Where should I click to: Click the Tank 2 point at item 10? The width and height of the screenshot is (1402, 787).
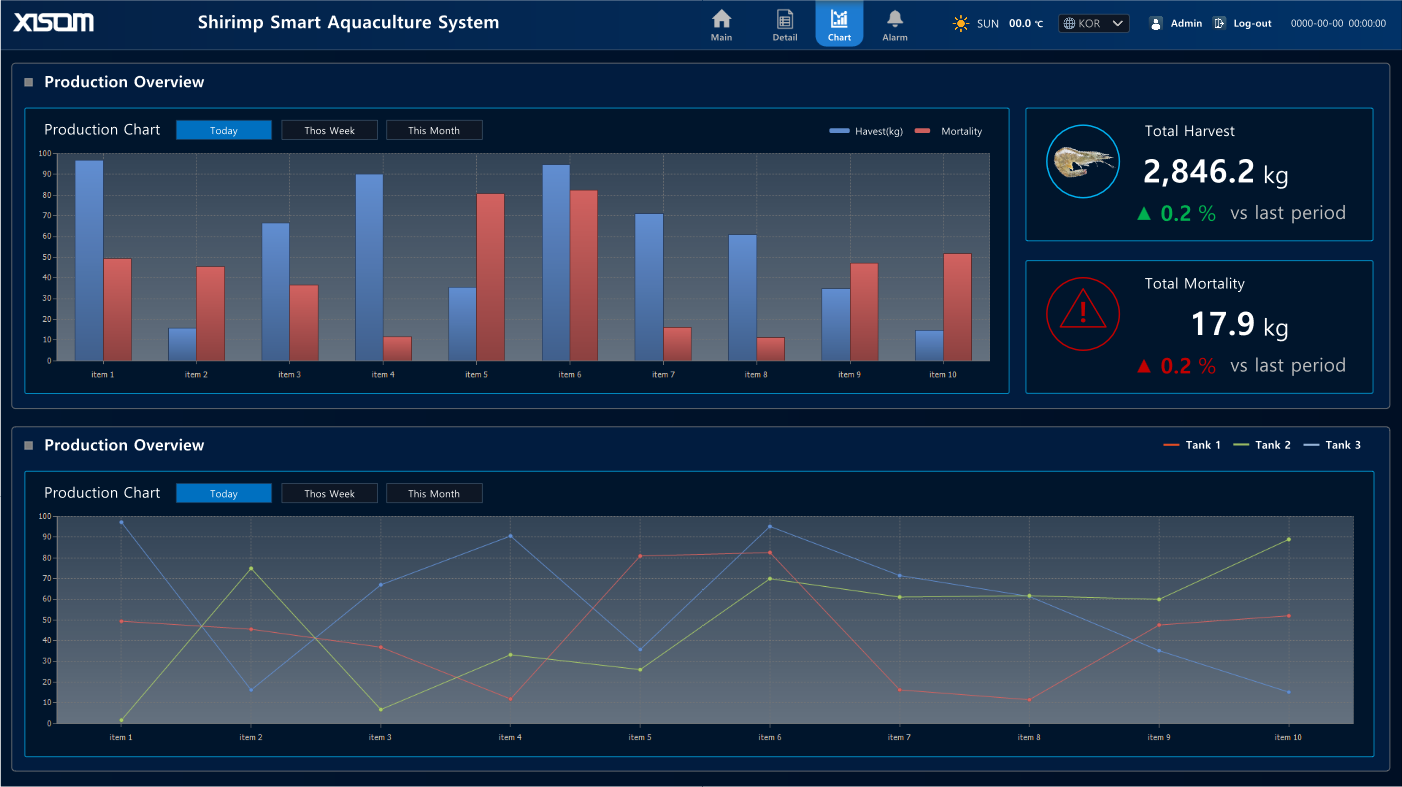coord(1288,539)
